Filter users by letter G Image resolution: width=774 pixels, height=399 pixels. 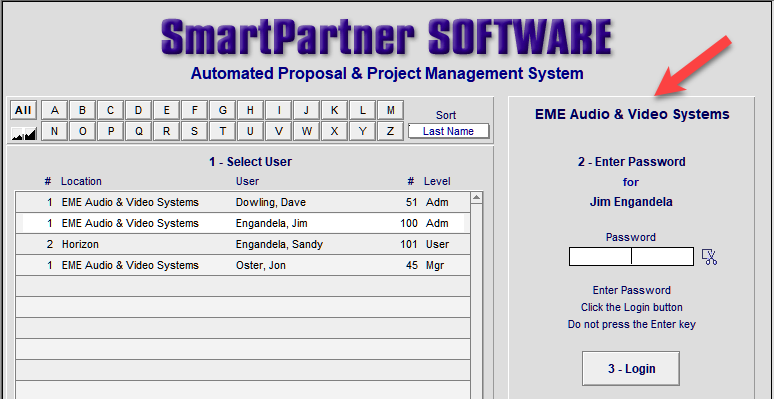[x=223, y=110]
